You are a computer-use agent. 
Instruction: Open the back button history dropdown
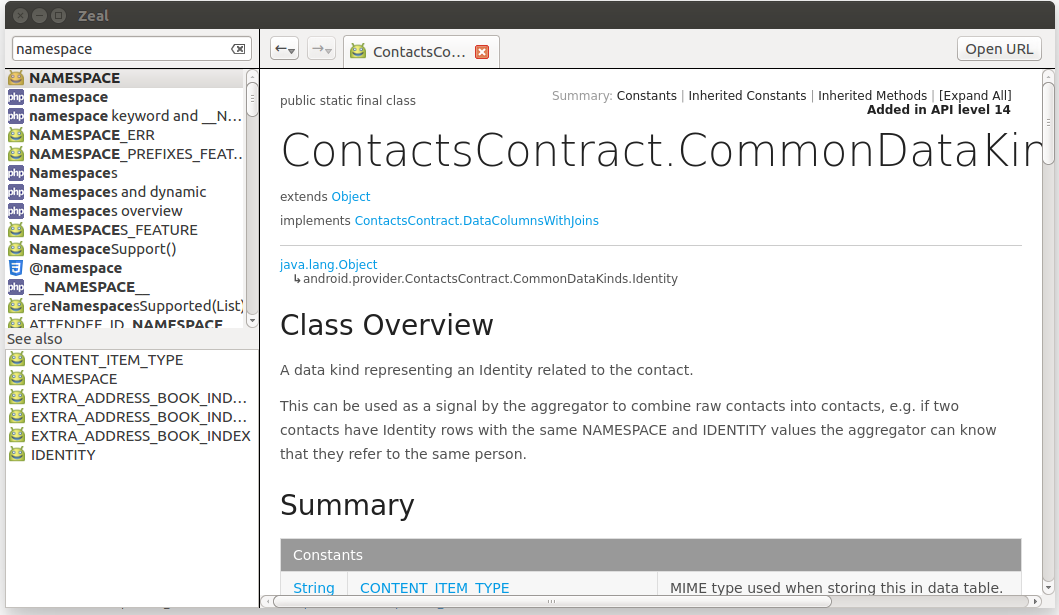[x=291, y=52]
